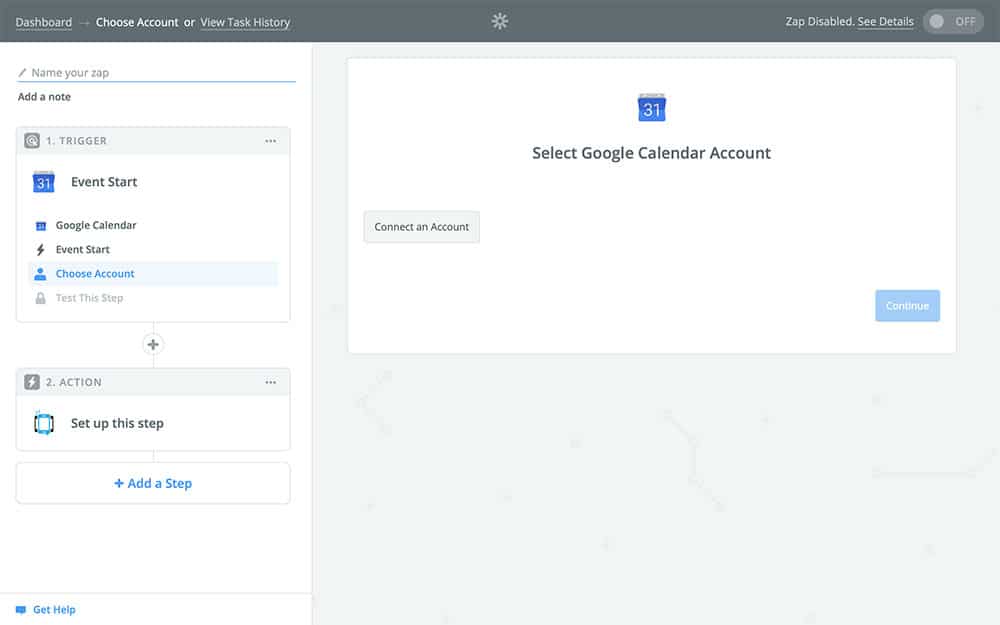The width and height of the screenshot is (1000, 625).
Task: Click the large Google Calendar icon in account panel
Action: click(652, 108)
